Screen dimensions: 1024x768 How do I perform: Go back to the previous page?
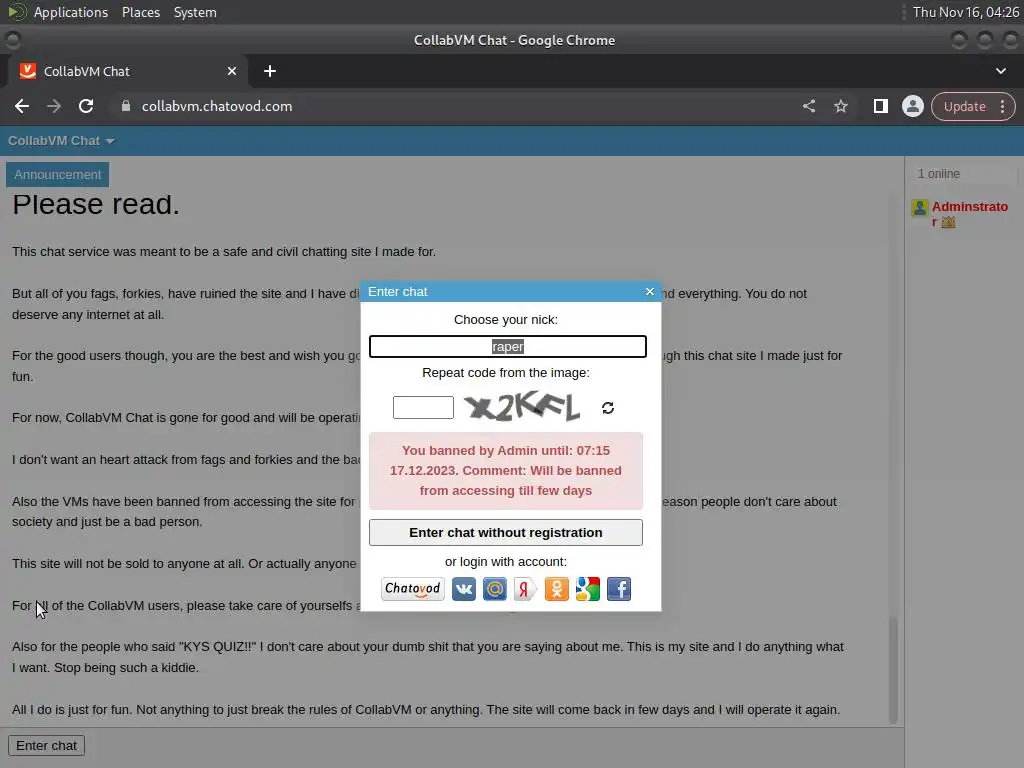(22, 106)
